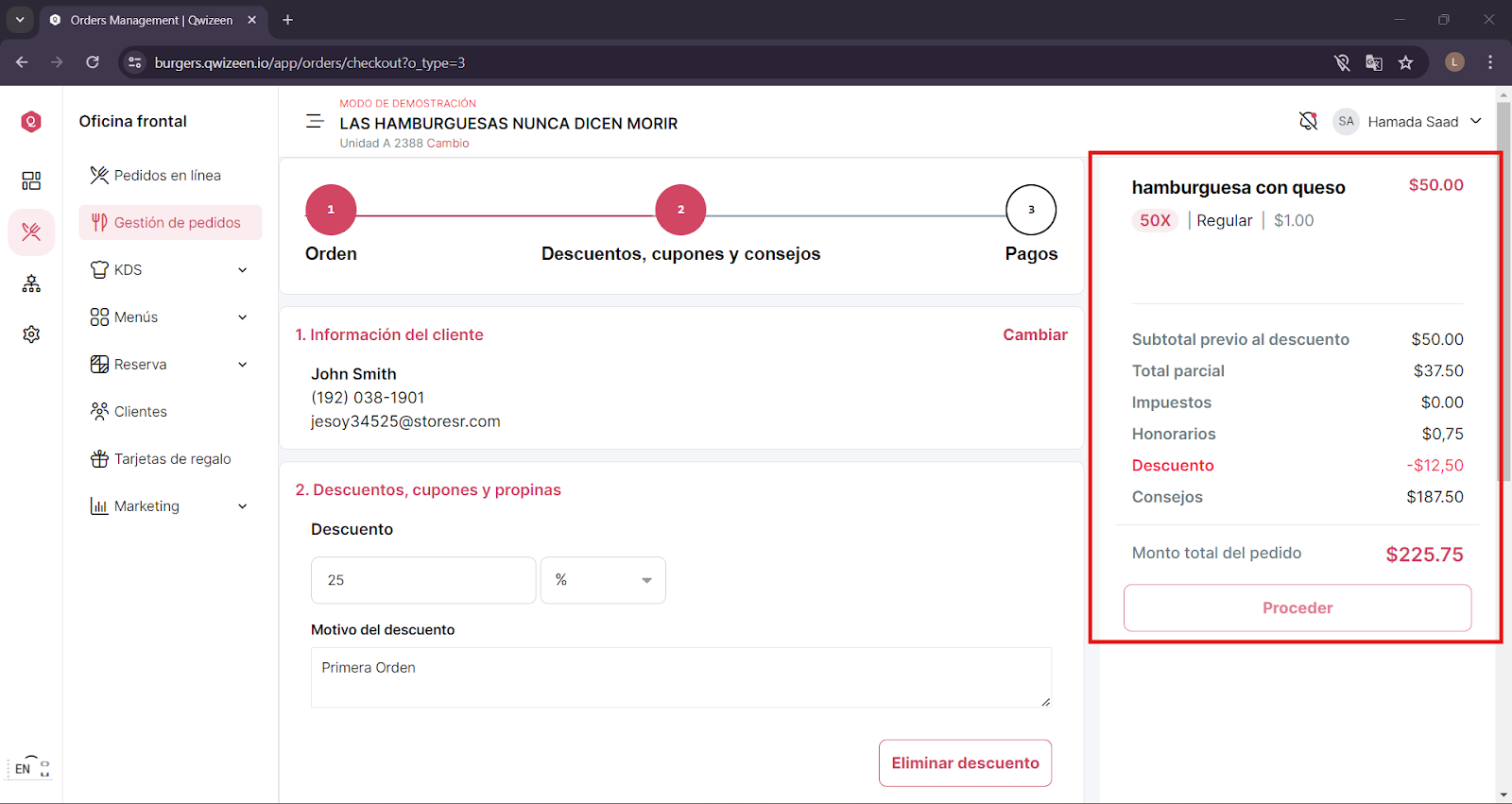Click the site info icon in address bar
Screen dimensions: 1512x804
[135, 62]
